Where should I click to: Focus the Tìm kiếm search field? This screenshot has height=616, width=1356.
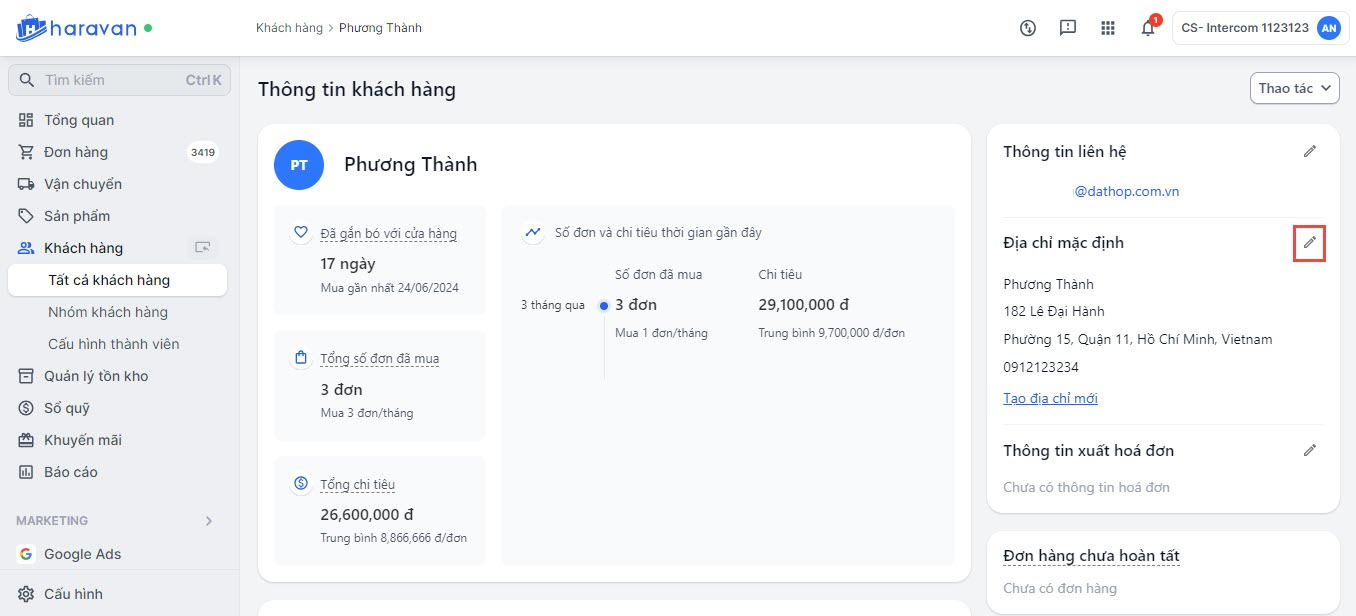(x=110, y=80)
